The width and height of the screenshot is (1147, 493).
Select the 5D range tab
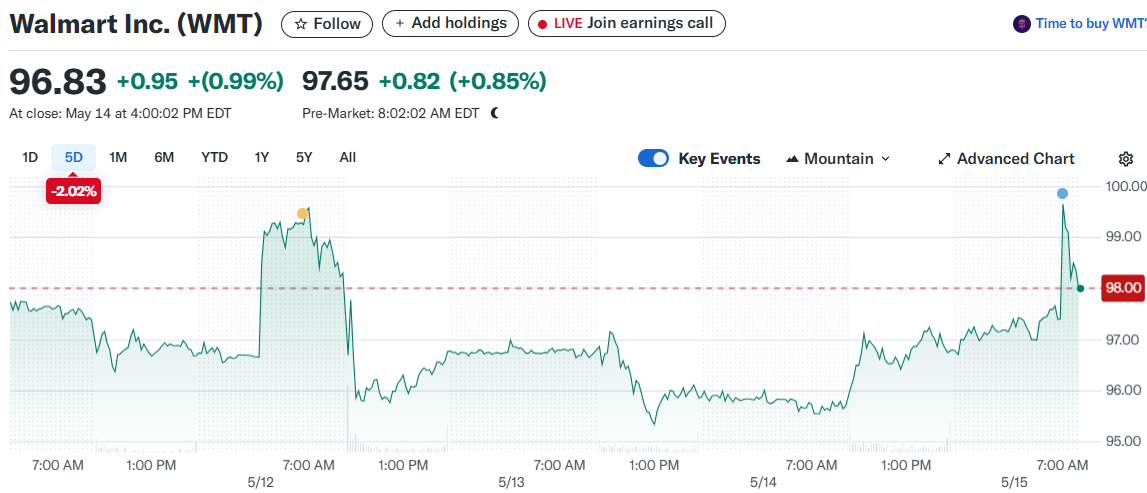[x=74, y=157]
